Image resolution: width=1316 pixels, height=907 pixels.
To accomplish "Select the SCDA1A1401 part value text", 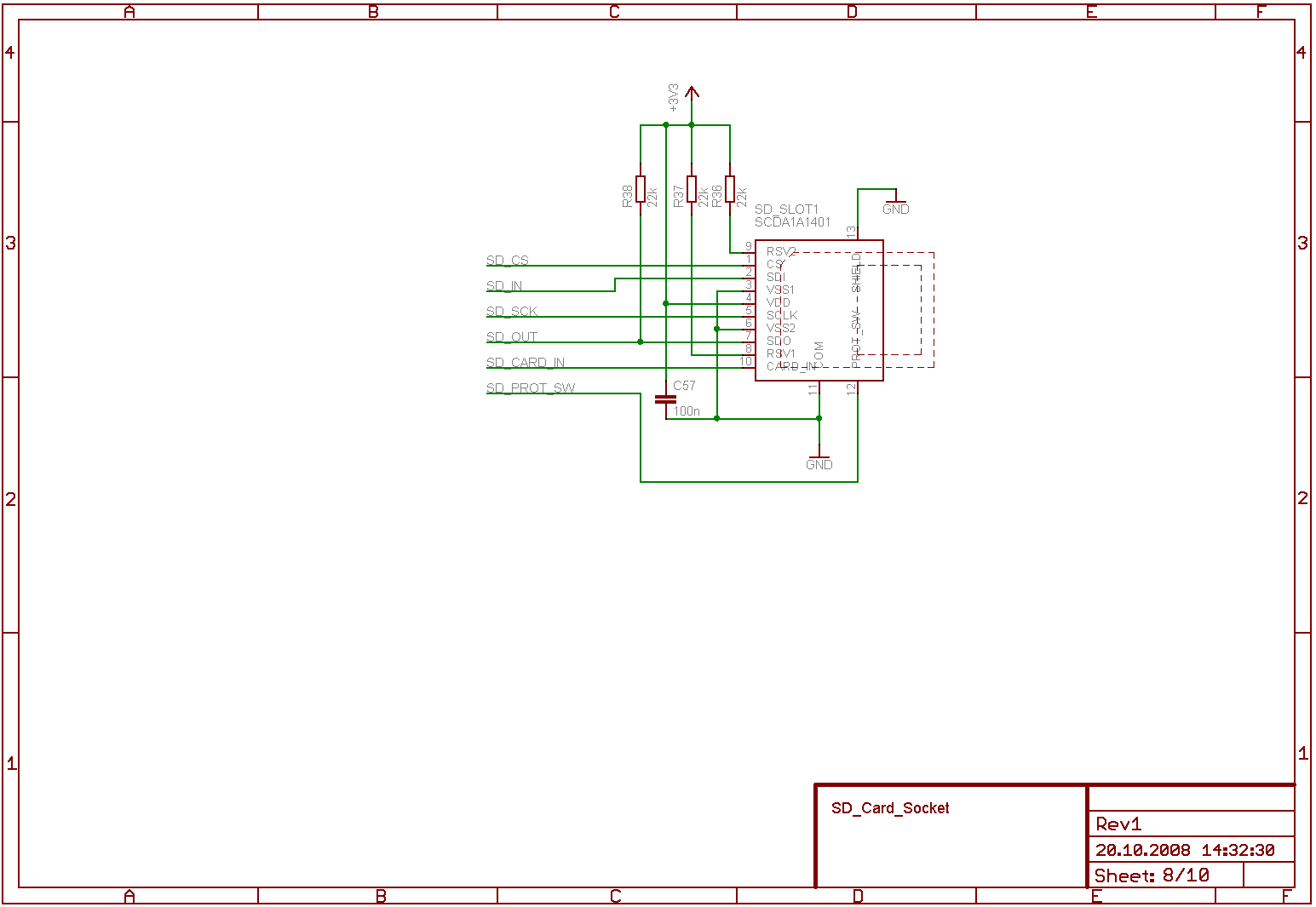I will tap(792, 222).
